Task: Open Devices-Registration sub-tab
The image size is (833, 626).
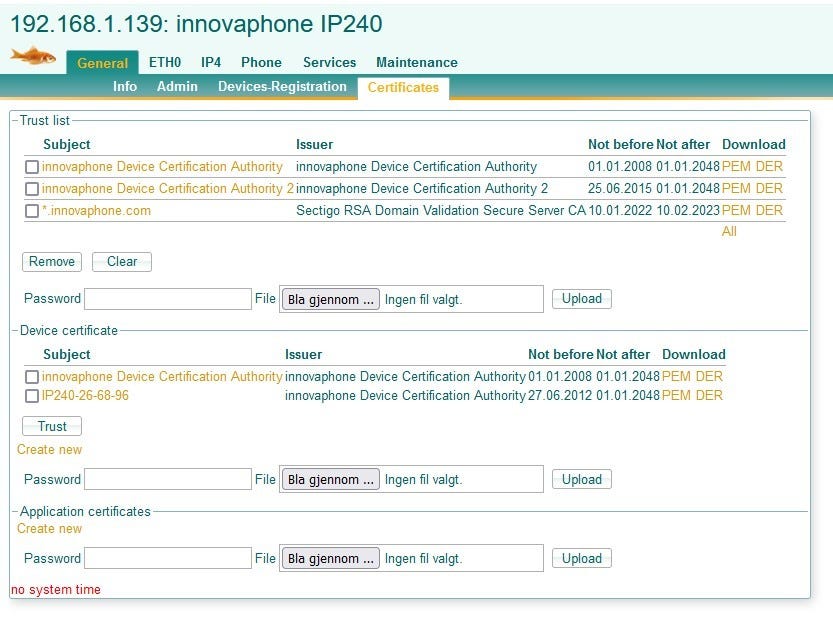Action: point(282,86)
